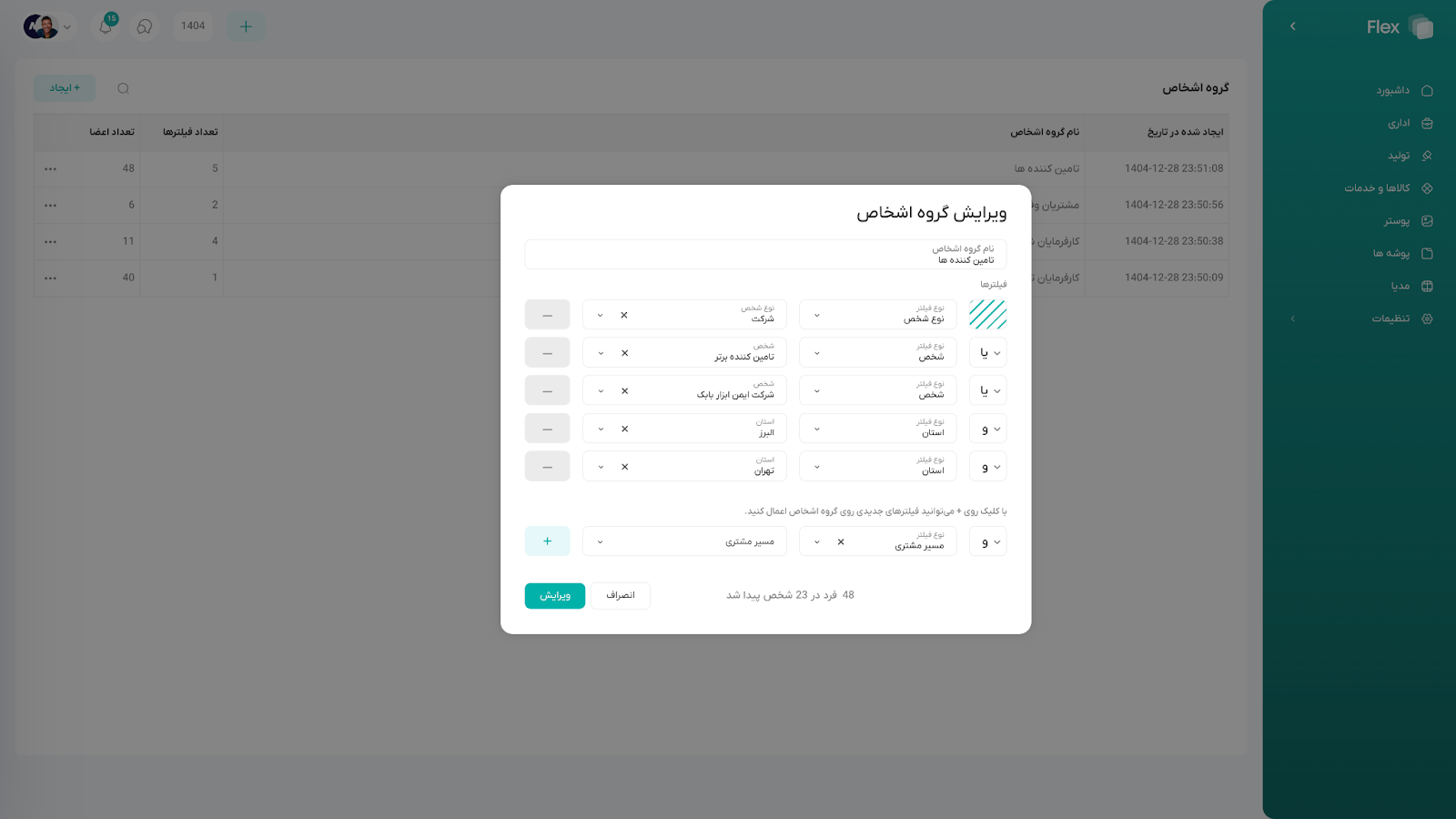Open the نوع فیلتر dropdown showing نوع شخص
Viewport: 1456px width, 819px height.
(x=878, y=315)
